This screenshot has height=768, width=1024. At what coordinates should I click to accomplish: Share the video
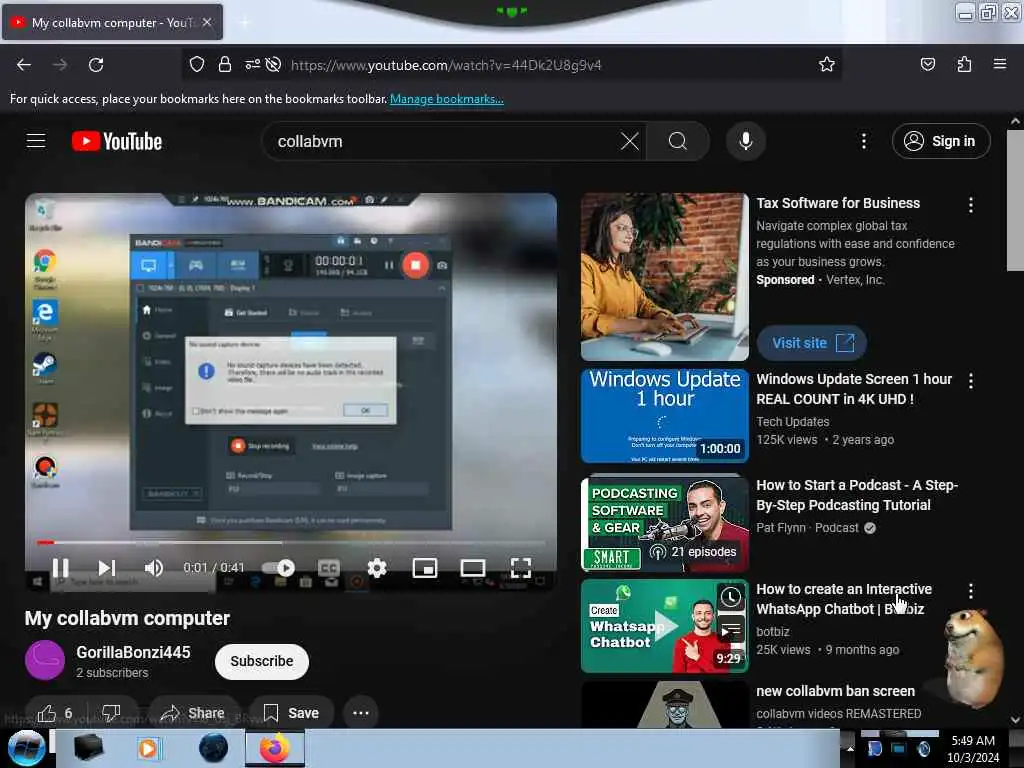coord(193,713)
